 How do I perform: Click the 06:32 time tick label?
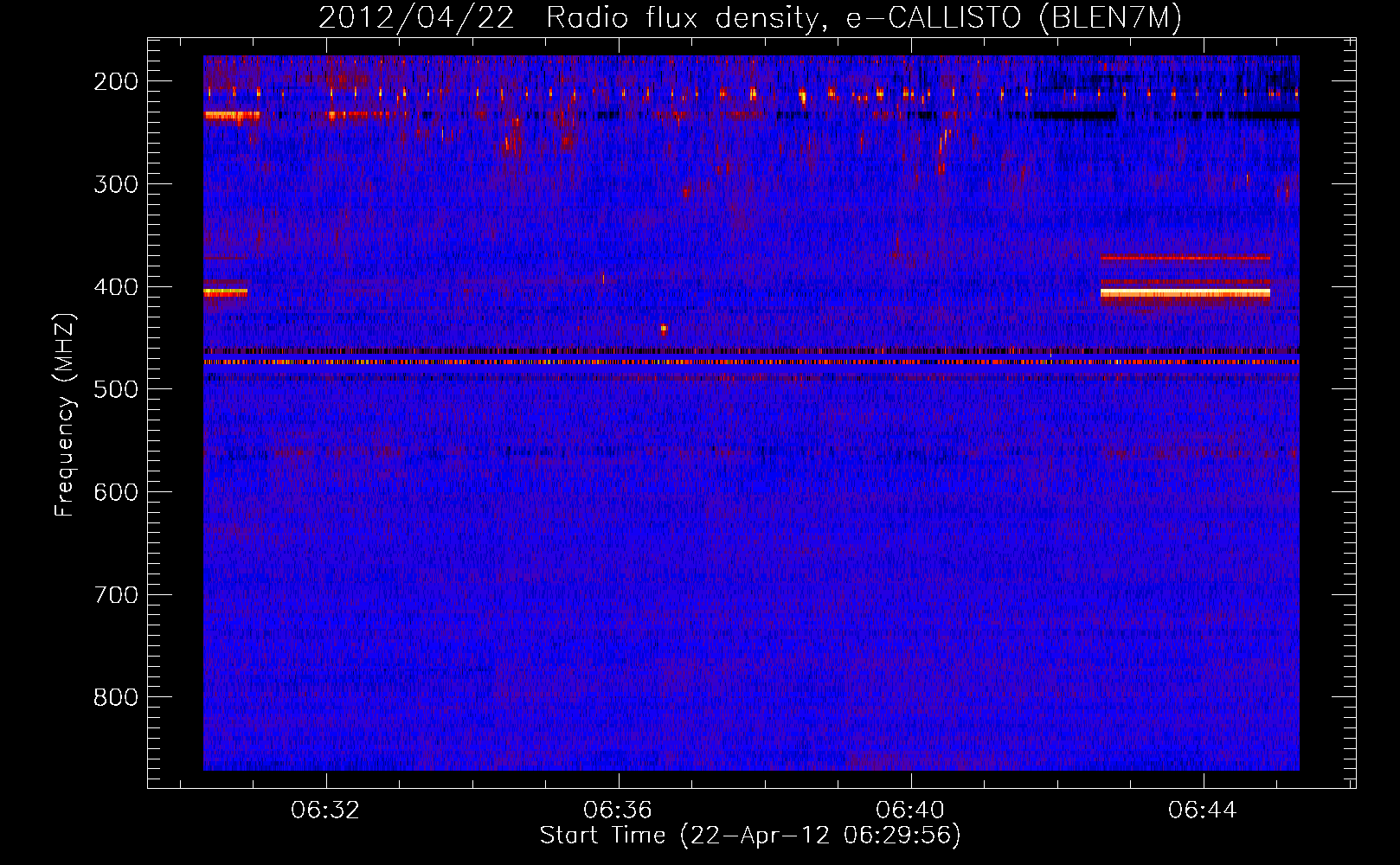pyautogui.click(x=325, y=811)
